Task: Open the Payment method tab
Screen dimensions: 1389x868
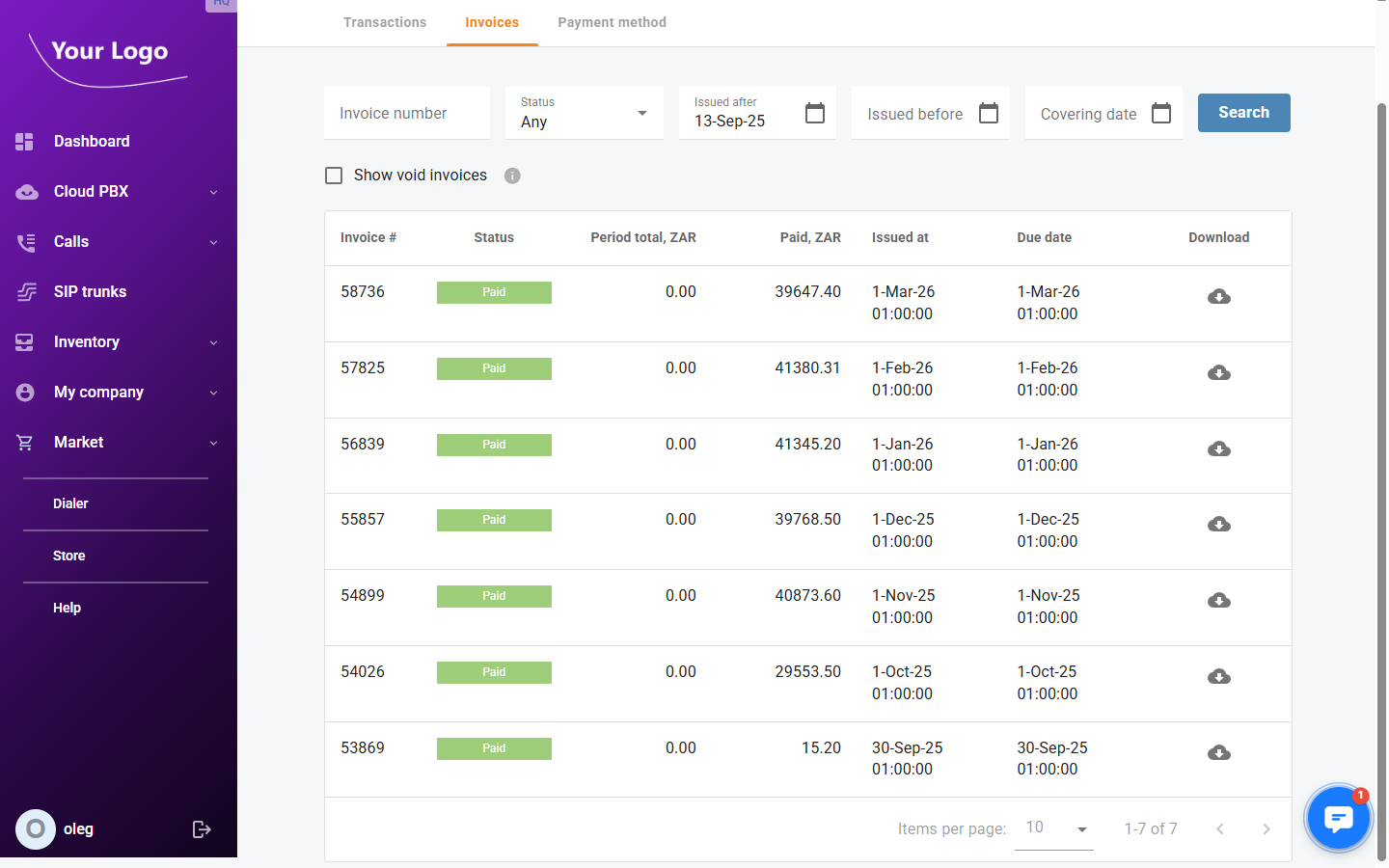Action: point(612,22)
